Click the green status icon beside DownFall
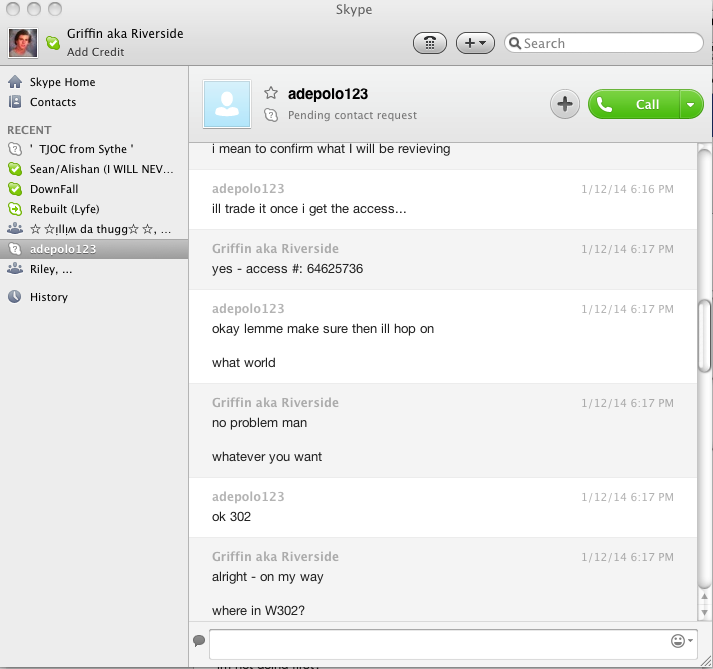 tap(15, 189)
